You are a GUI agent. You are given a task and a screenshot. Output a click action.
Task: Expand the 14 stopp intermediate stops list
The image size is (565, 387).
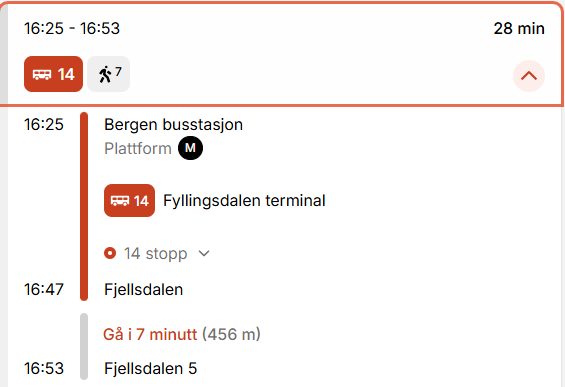tap(156, 253)
